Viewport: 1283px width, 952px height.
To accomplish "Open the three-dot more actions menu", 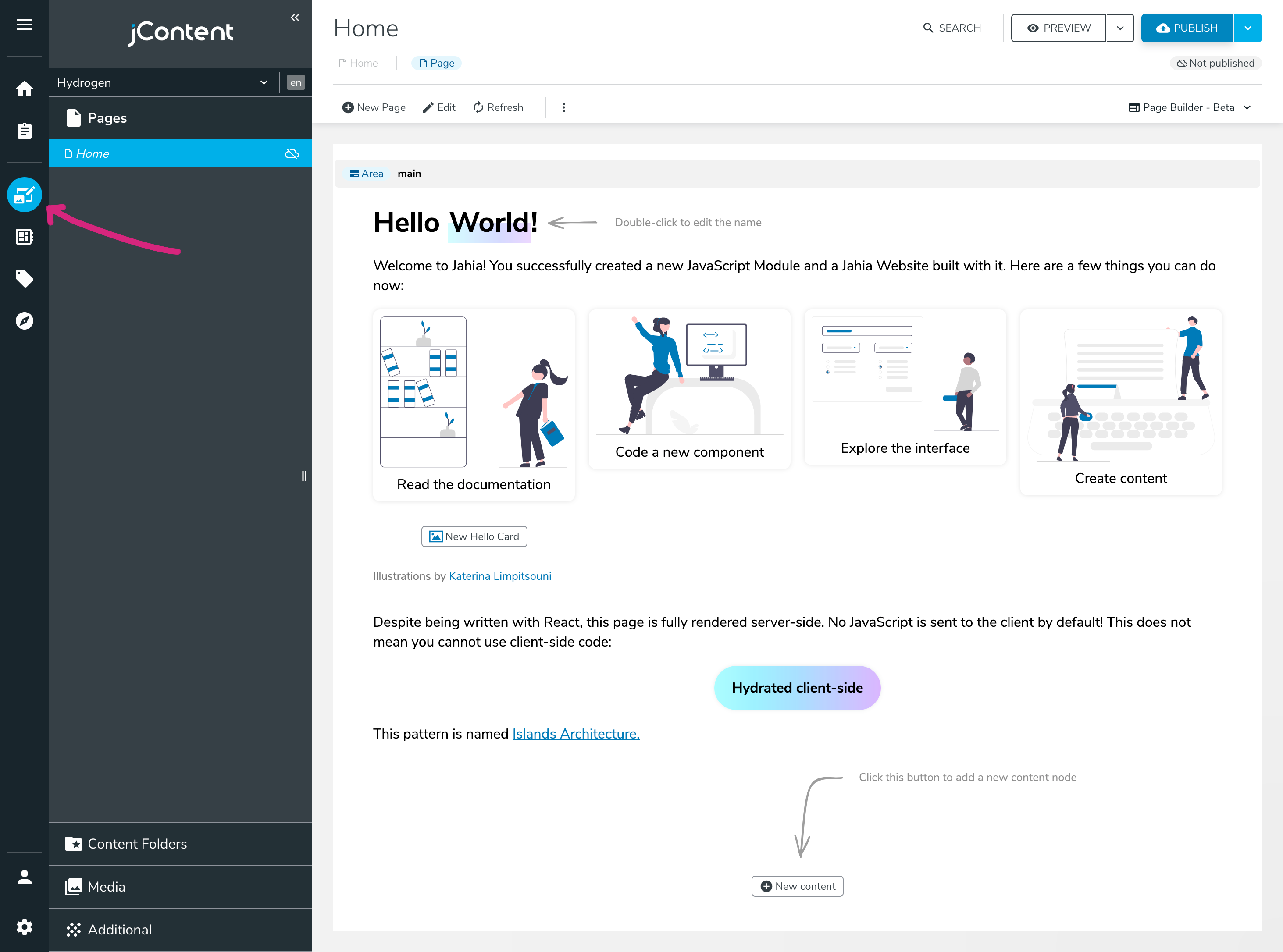I will [564, 107].
